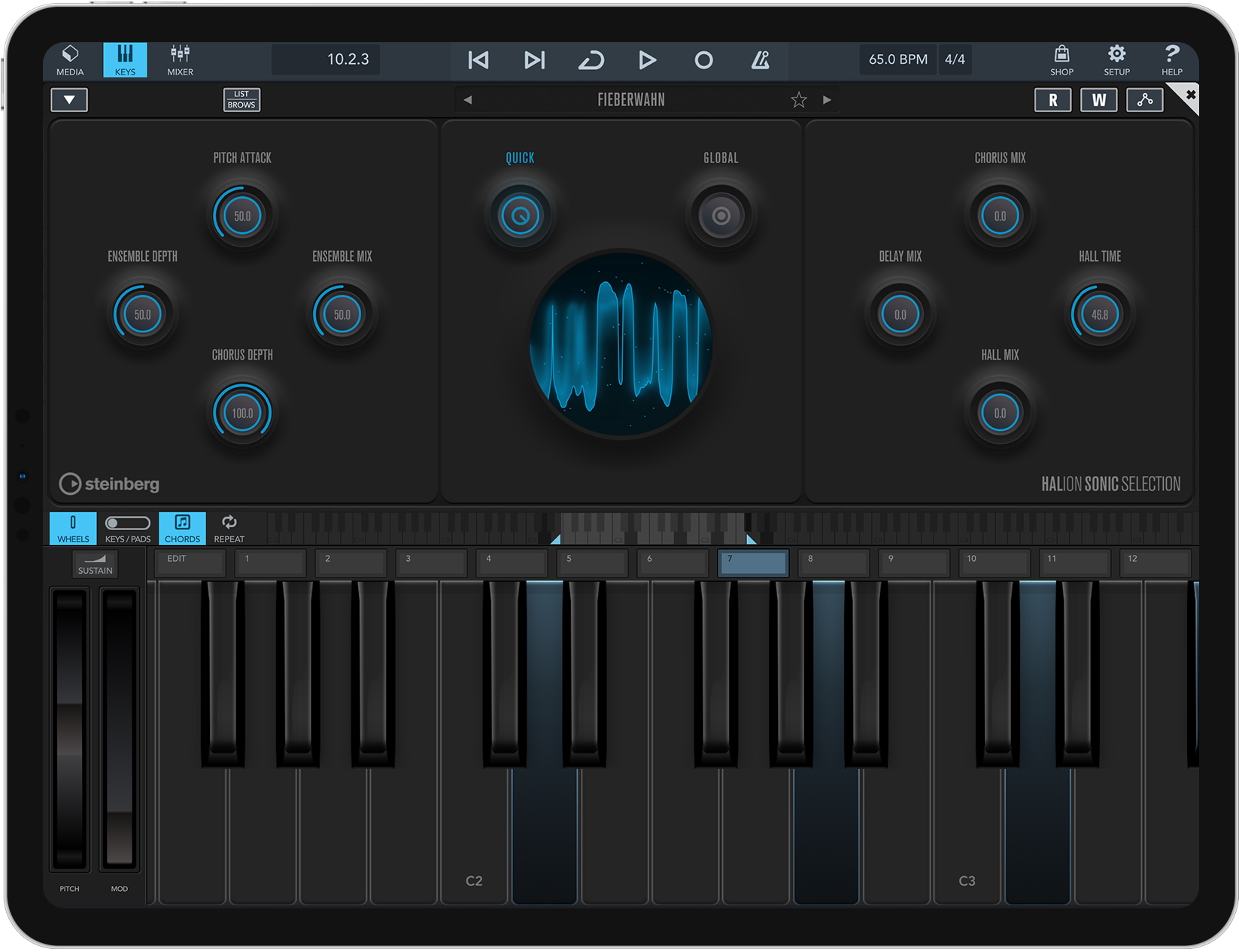Start recording with the Record button

coord(703,60)
